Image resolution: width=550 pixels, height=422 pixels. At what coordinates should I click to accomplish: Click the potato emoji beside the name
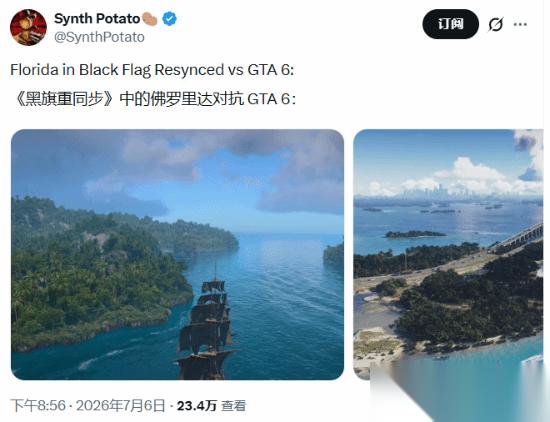[150, 19]
